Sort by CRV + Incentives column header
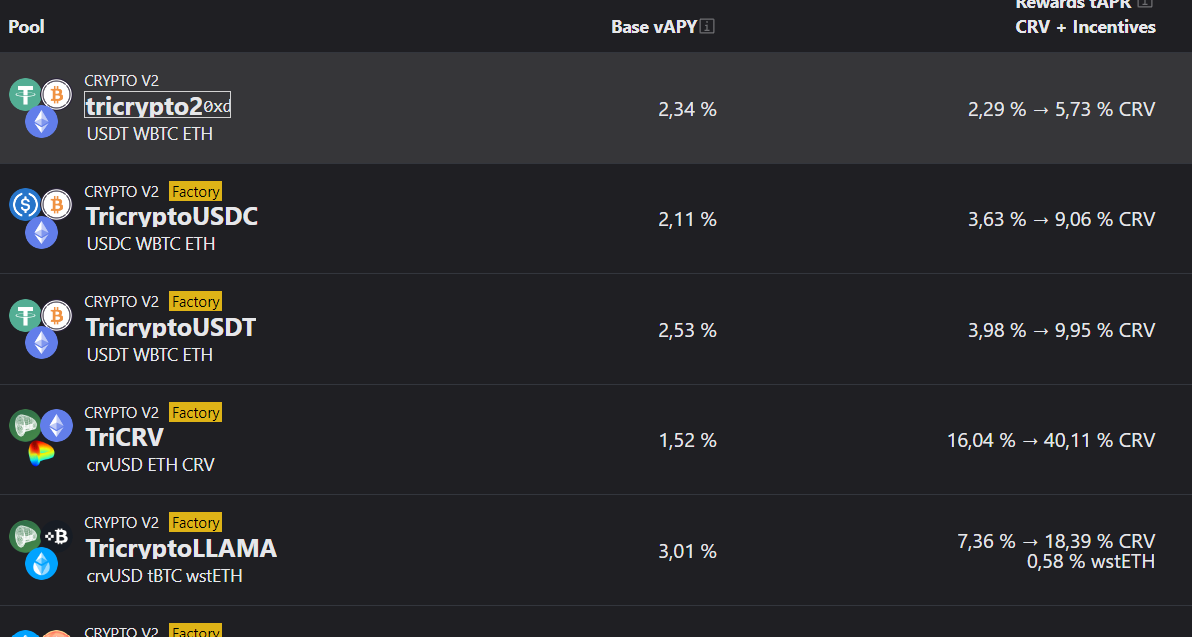Image resolution: width=1192 pixels, height=637 pixels. [x=1086, y=27]
